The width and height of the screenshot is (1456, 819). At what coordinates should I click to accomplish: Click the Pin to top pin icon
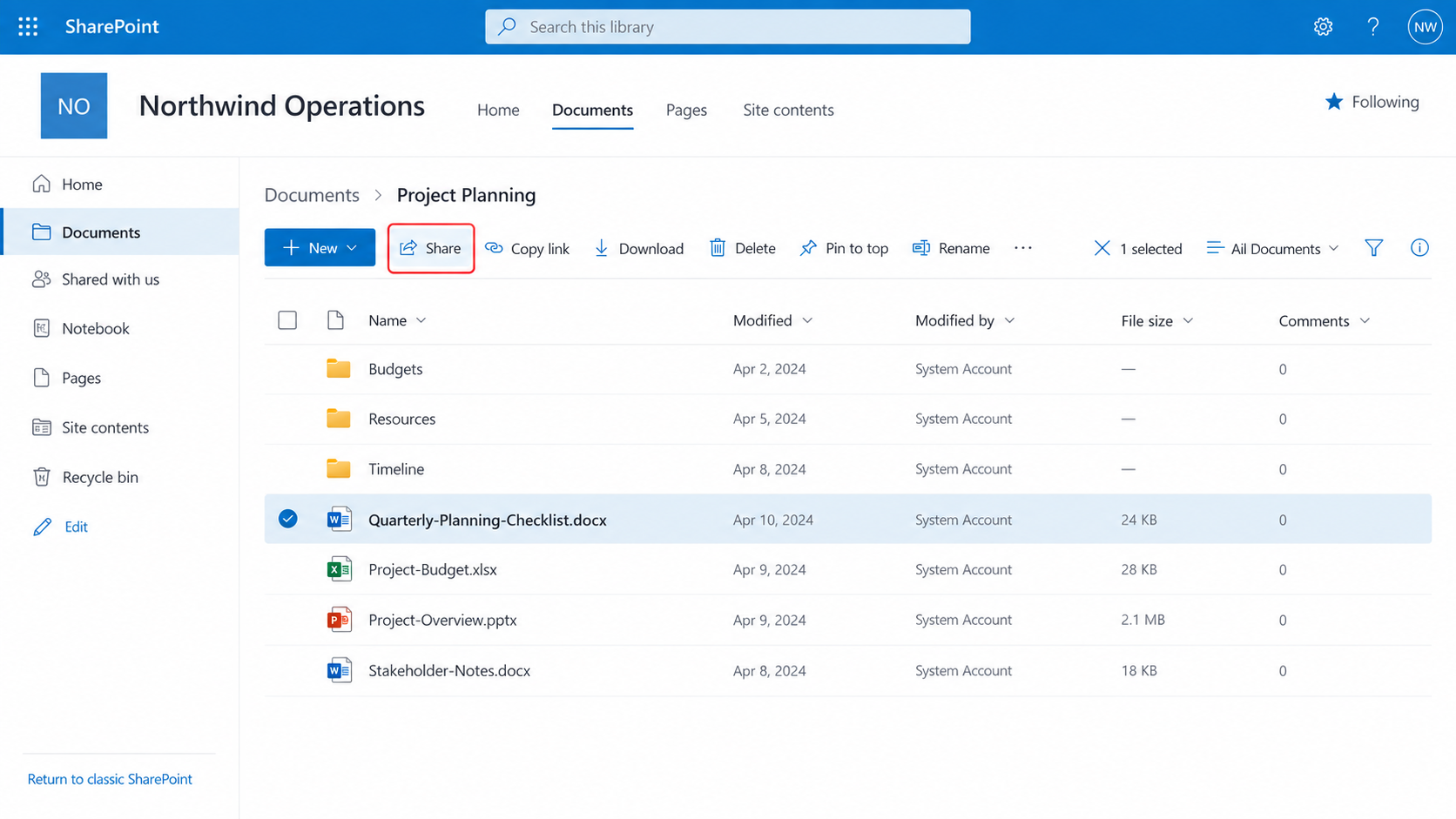click(808, 248)
